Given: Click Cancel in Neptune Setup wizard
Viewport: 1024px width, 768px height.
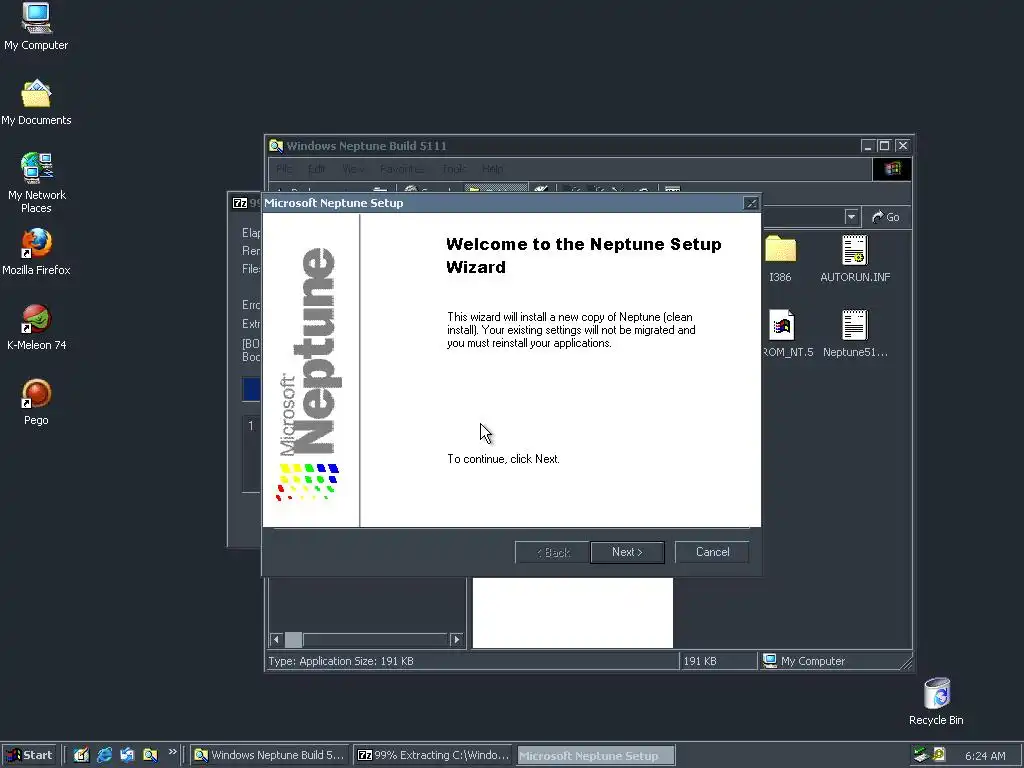Looking at the screenshot, I should [x=712, y=552].
